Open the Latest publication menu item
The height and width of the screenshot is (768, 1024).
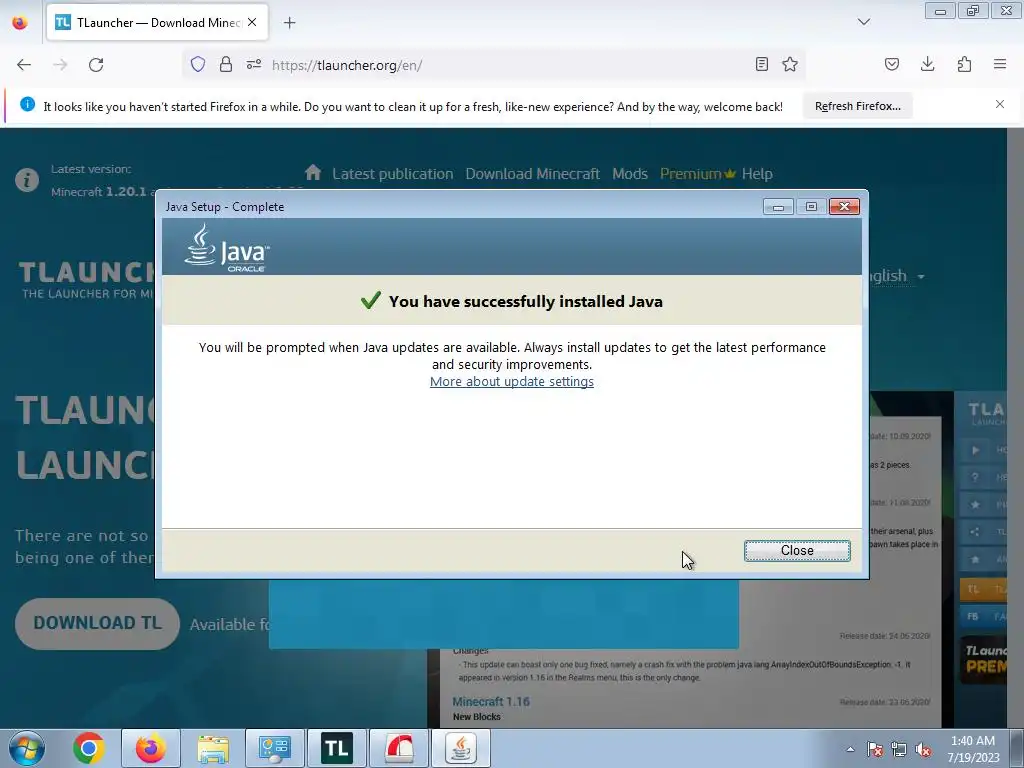(392, 174)
